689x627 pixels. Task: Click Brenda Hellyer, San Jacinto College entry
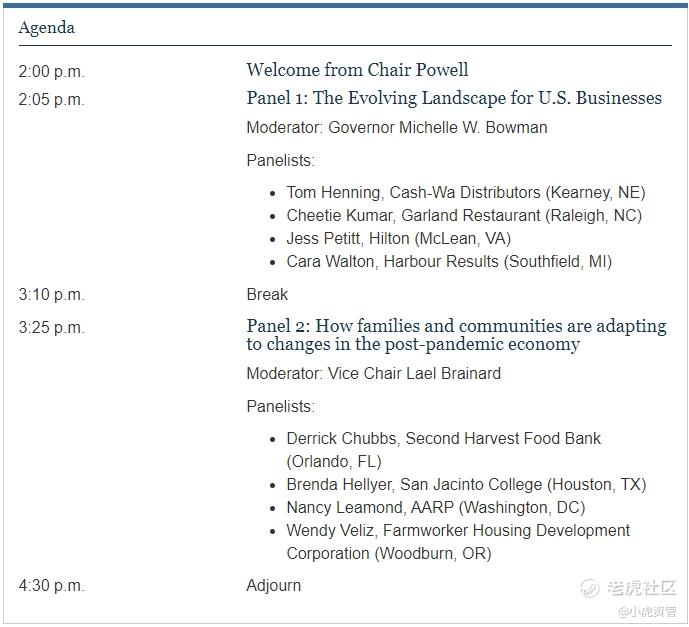click(466, 485)
